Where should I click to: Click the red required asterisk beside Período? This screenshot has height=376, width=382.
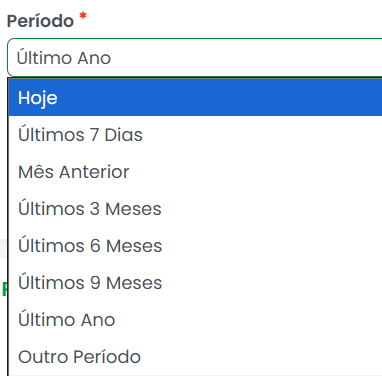83,15
